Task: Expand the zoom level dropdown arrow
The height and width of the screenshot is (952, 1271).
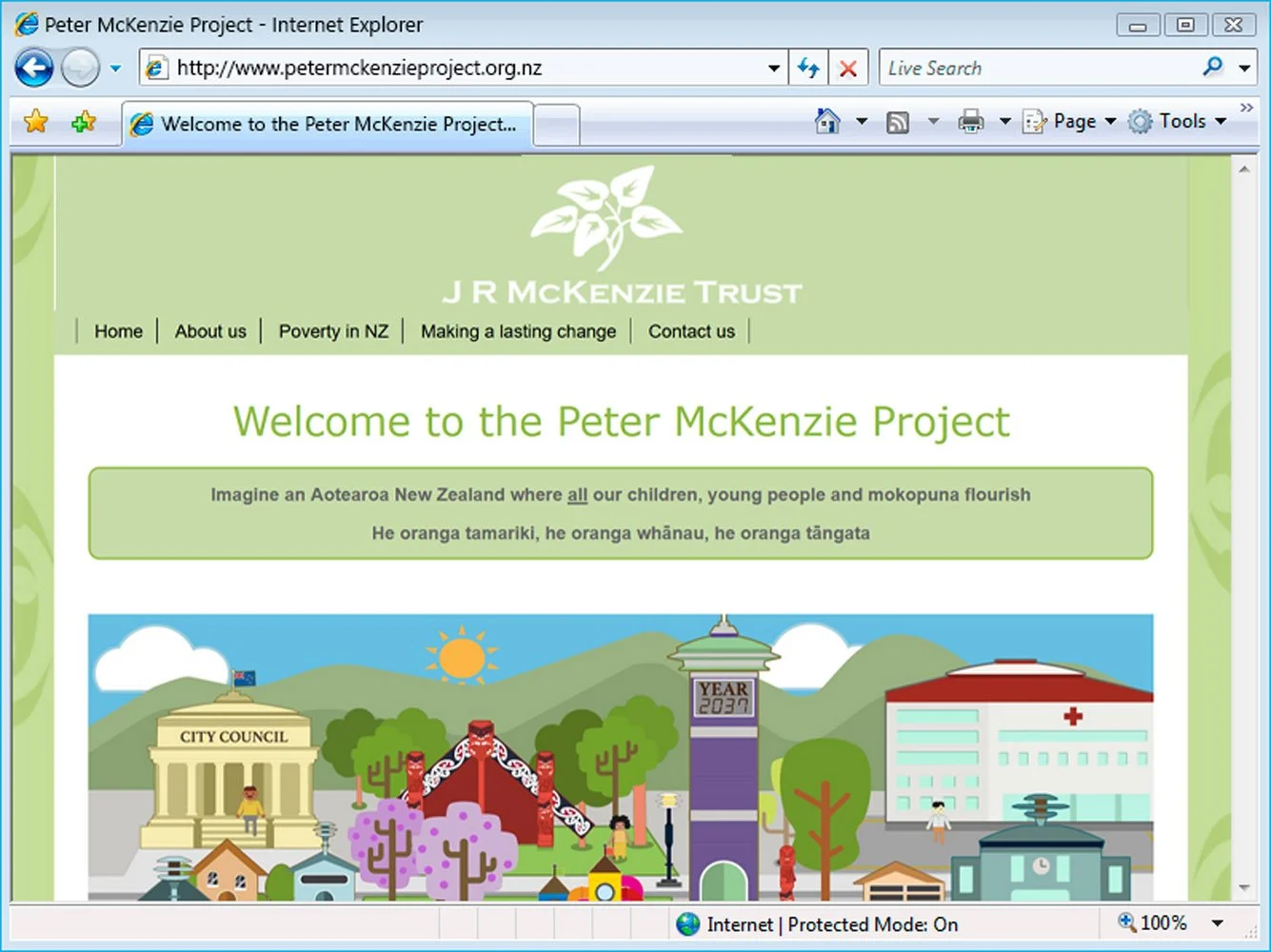Action: point(1217,923)
